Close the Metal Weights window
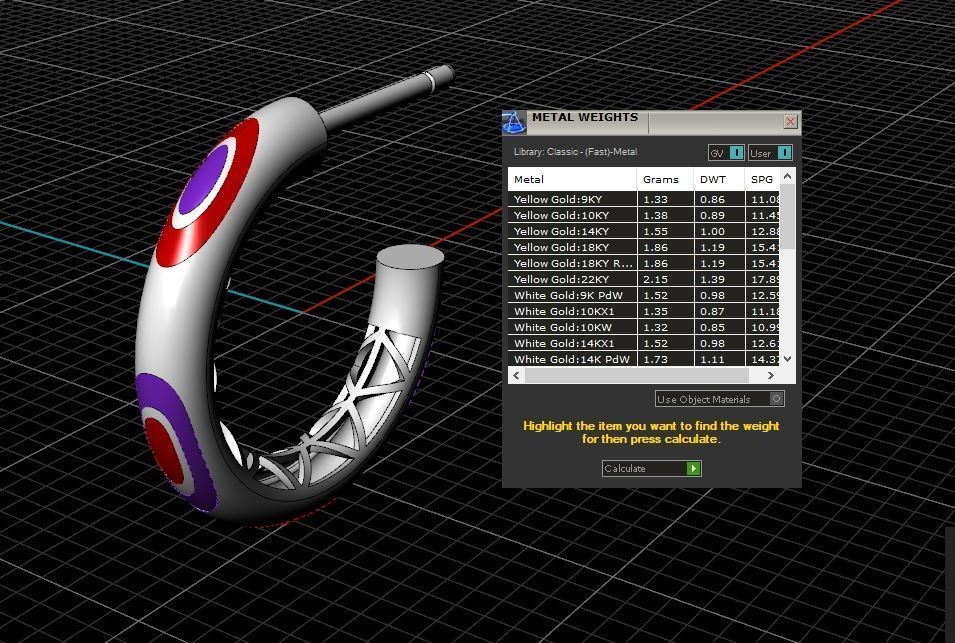Viewport: 955px width, 643px height. tap(790, 121)
